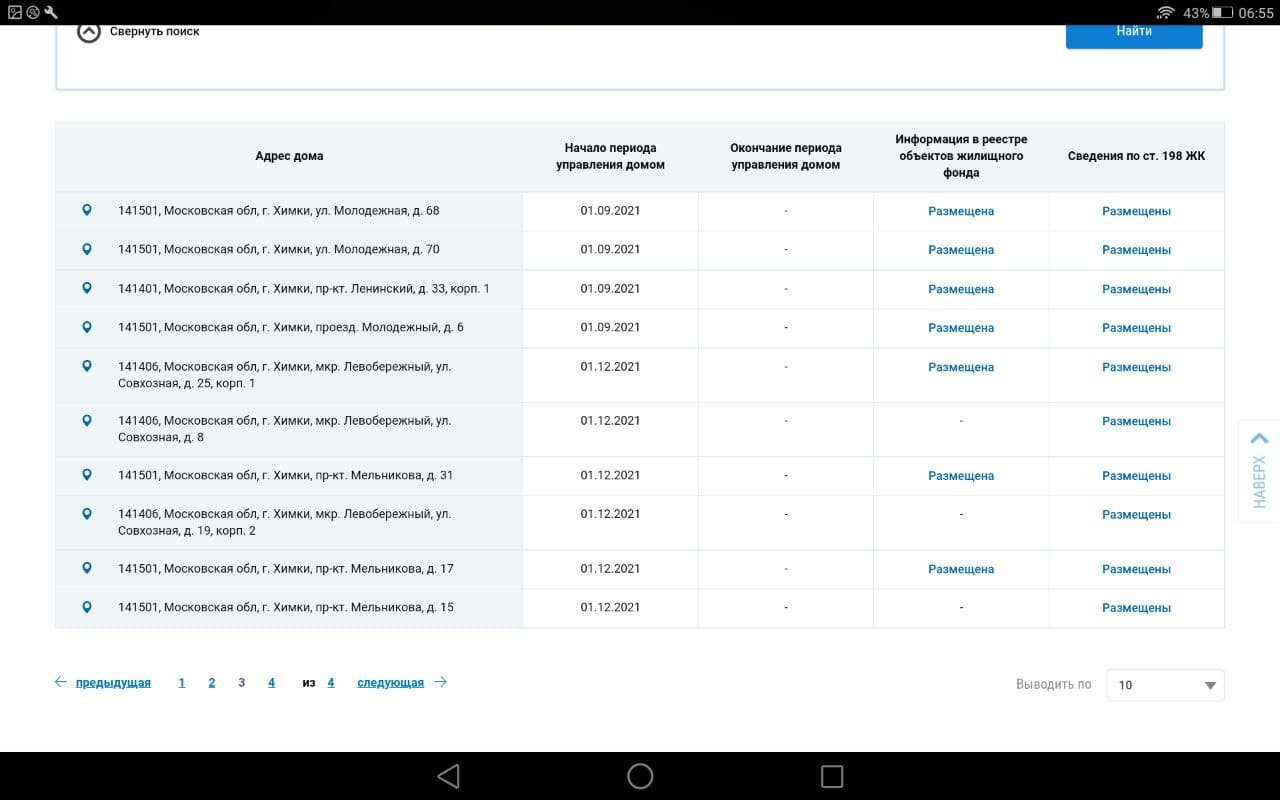This screenshot has height=800, width=1280.
Task: Collapse search with the Свернуть поиск chevron icon
Action: (89, 32)
